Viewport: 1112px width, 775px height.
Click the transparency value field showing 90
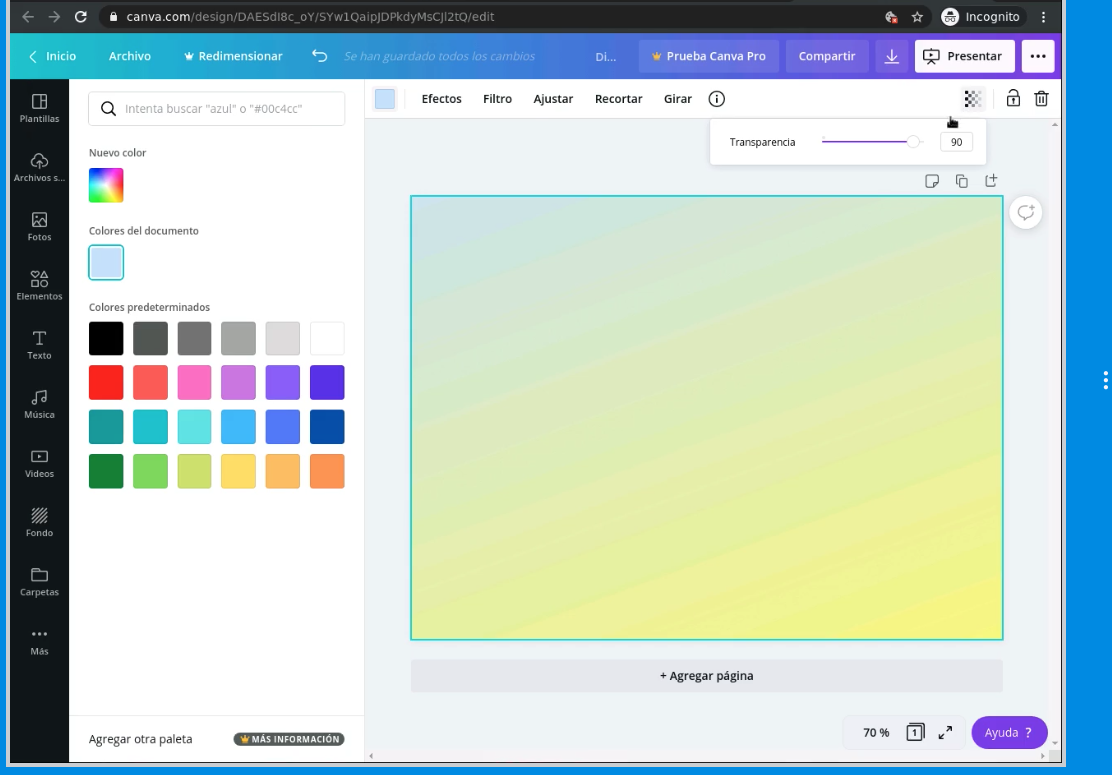tap(956, 142)
